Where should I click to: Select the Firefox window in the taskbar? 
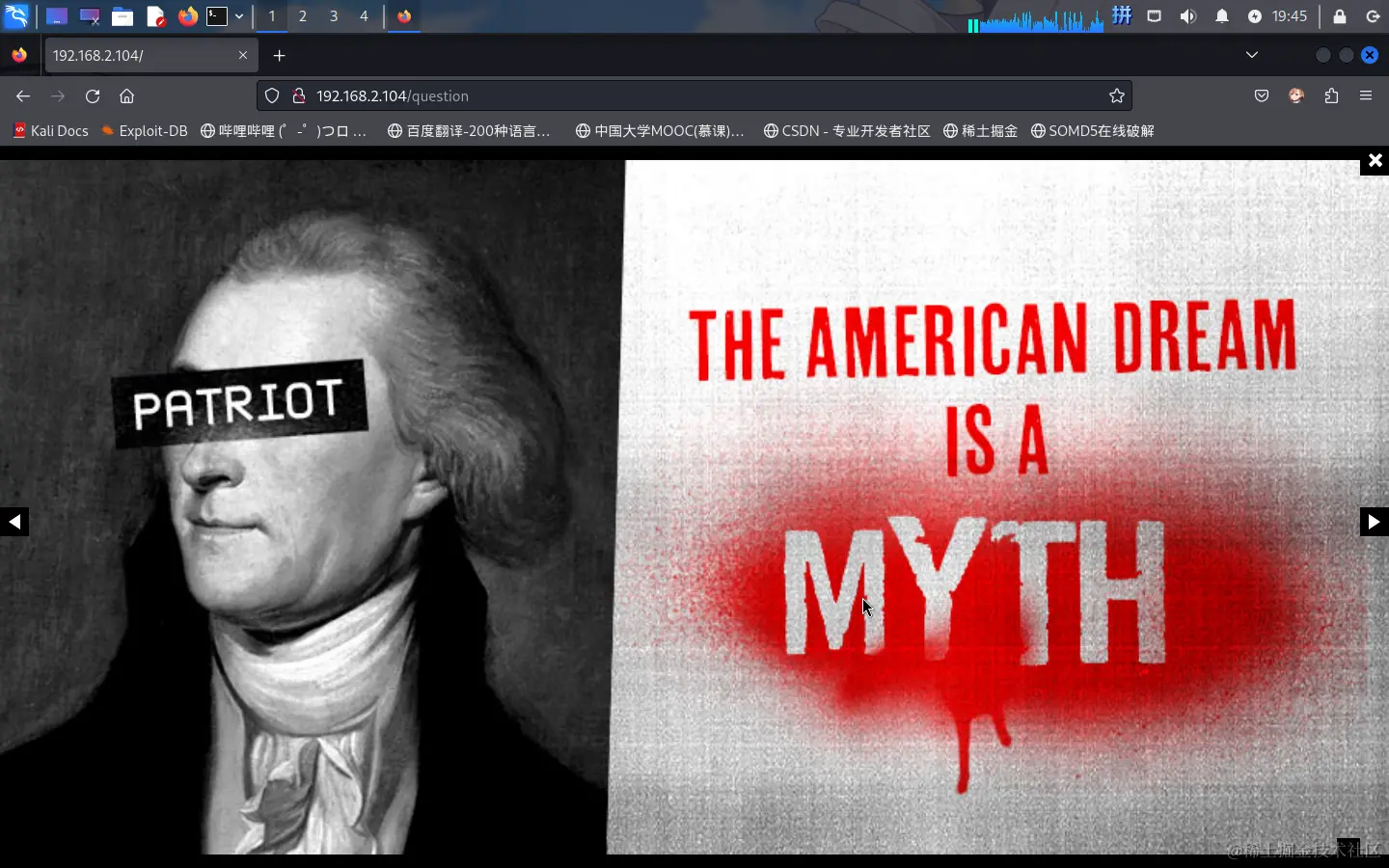[x=404, y=16]
